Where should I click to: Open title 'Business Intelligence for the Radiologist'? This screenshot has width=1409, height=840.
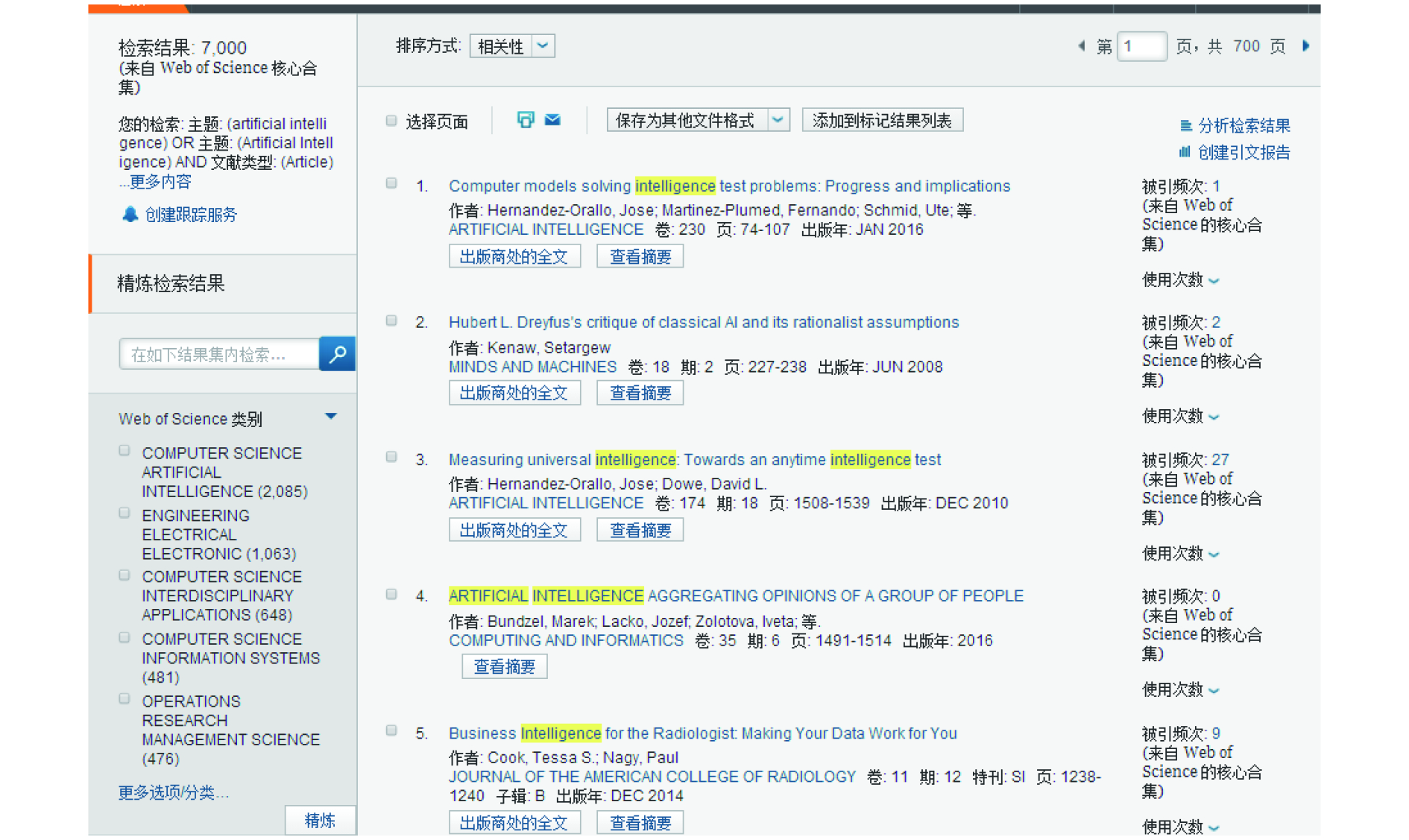(703, 733)
